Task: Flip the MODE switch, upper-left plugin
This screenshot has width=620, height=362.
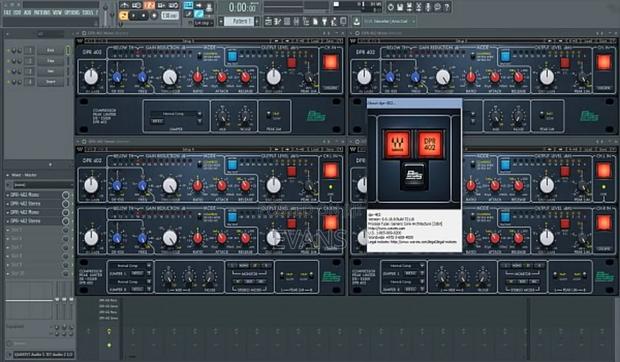Action: tap(200, 57)
